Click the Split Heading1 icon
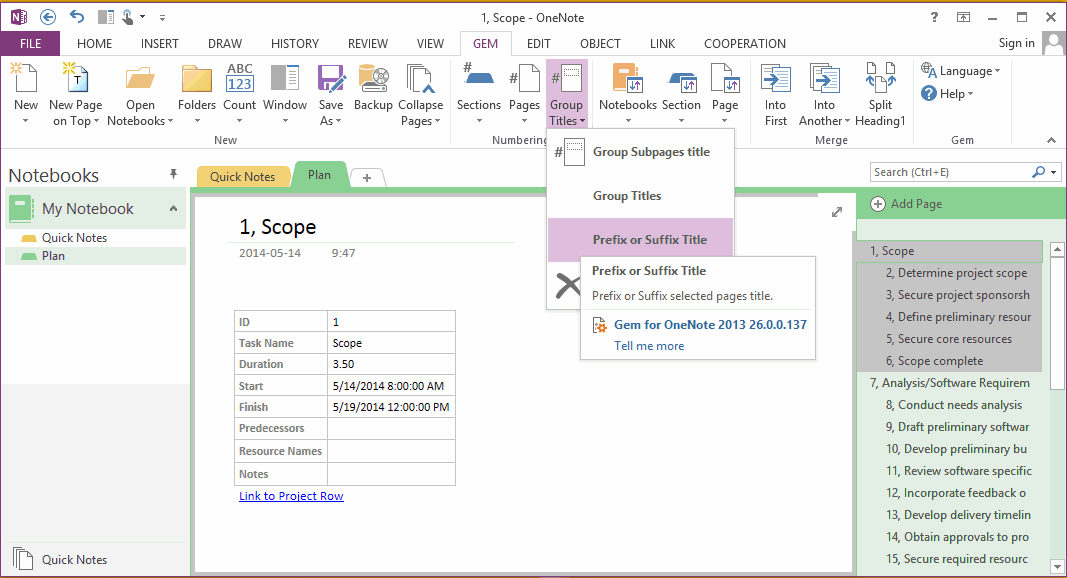Image resolution: width=1067 pixels, height=578 pixels. tap(880, 77)
